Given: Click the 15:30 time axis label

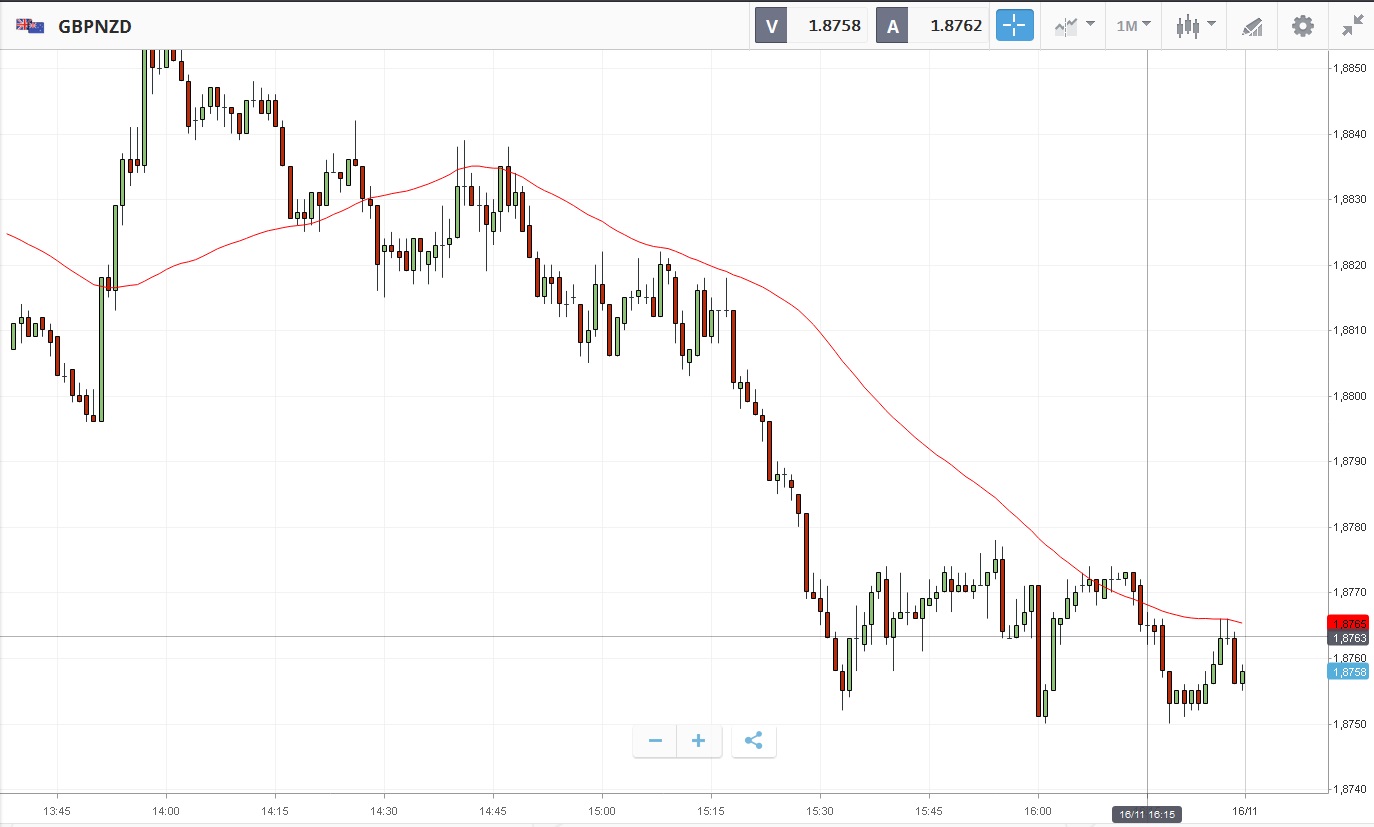Looking at the screenshot, I should coord(820,811).
